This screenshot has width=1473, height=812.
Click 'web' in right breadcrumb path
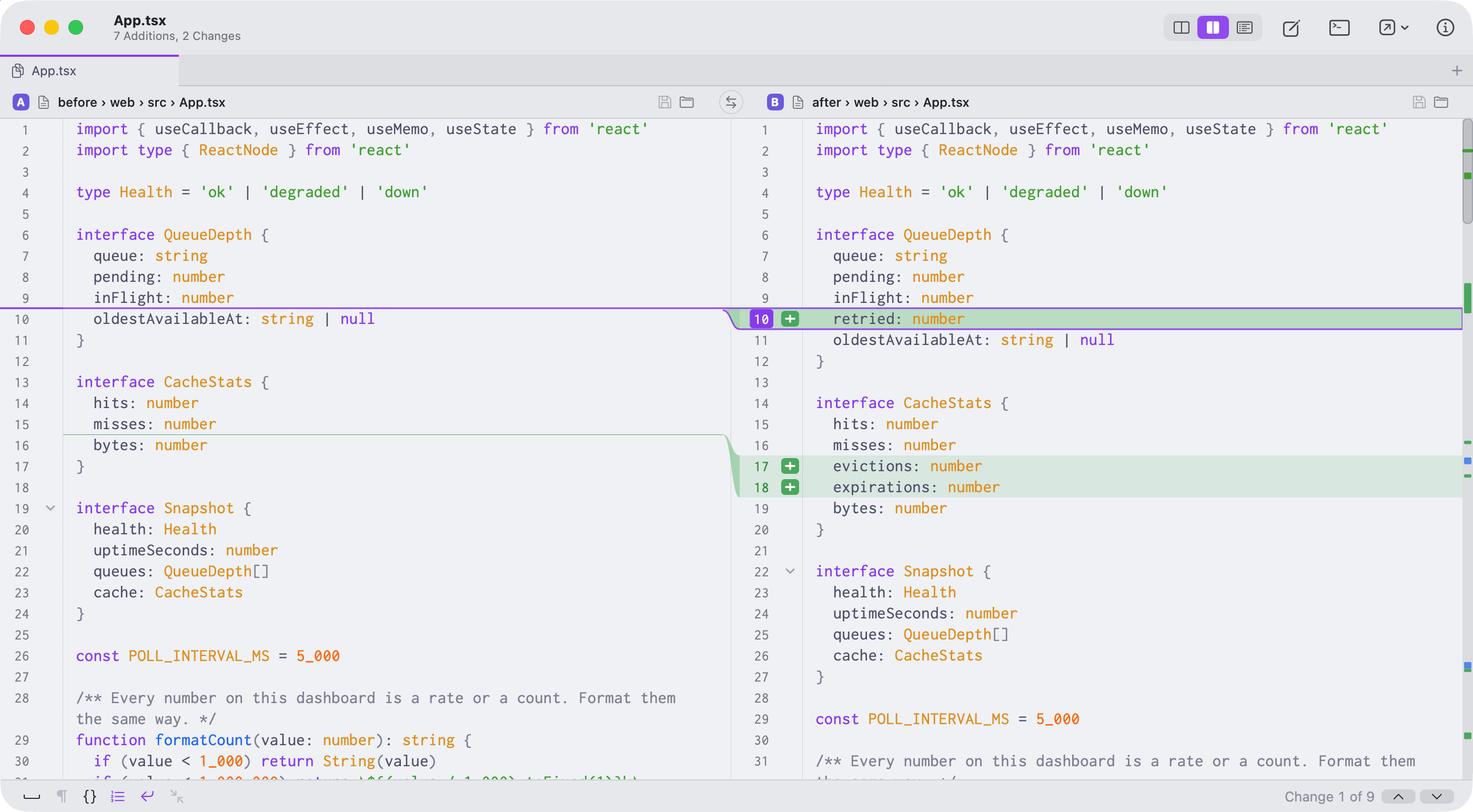coord(866,103)
